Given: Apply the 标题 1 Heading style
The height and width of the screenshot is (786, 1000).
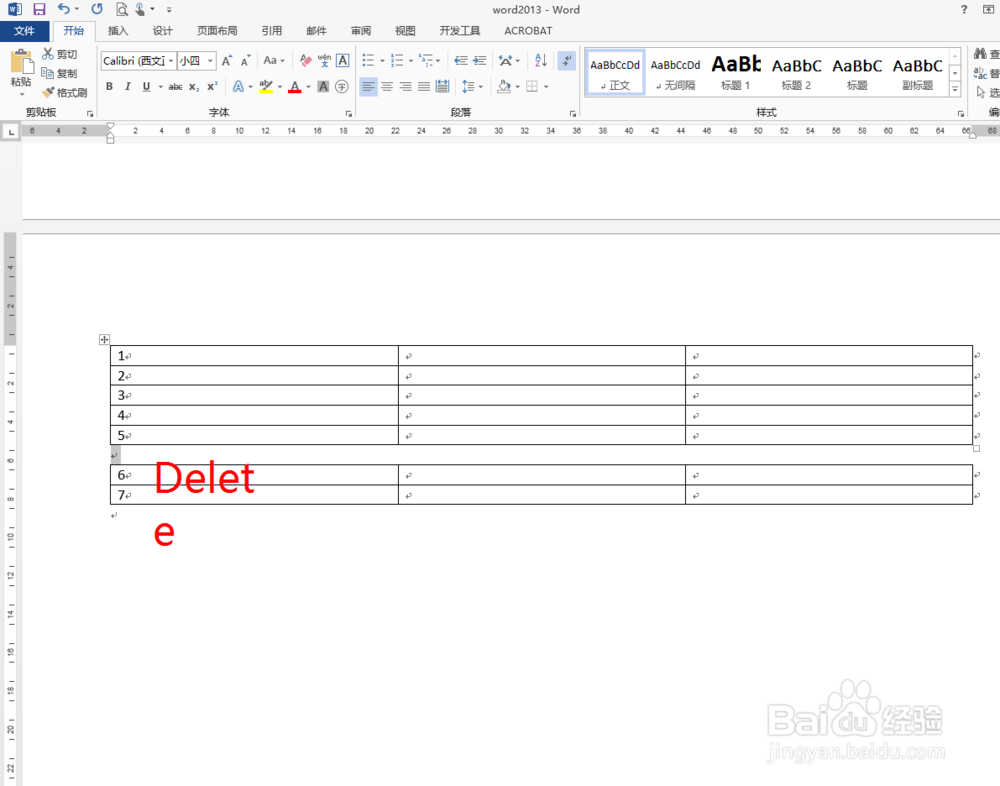Looking at the screenshot, I should click(x=735, y=73).
